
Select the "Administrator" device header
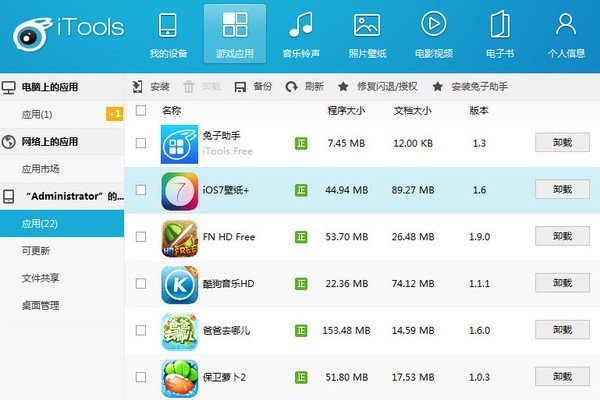point(62,196)
